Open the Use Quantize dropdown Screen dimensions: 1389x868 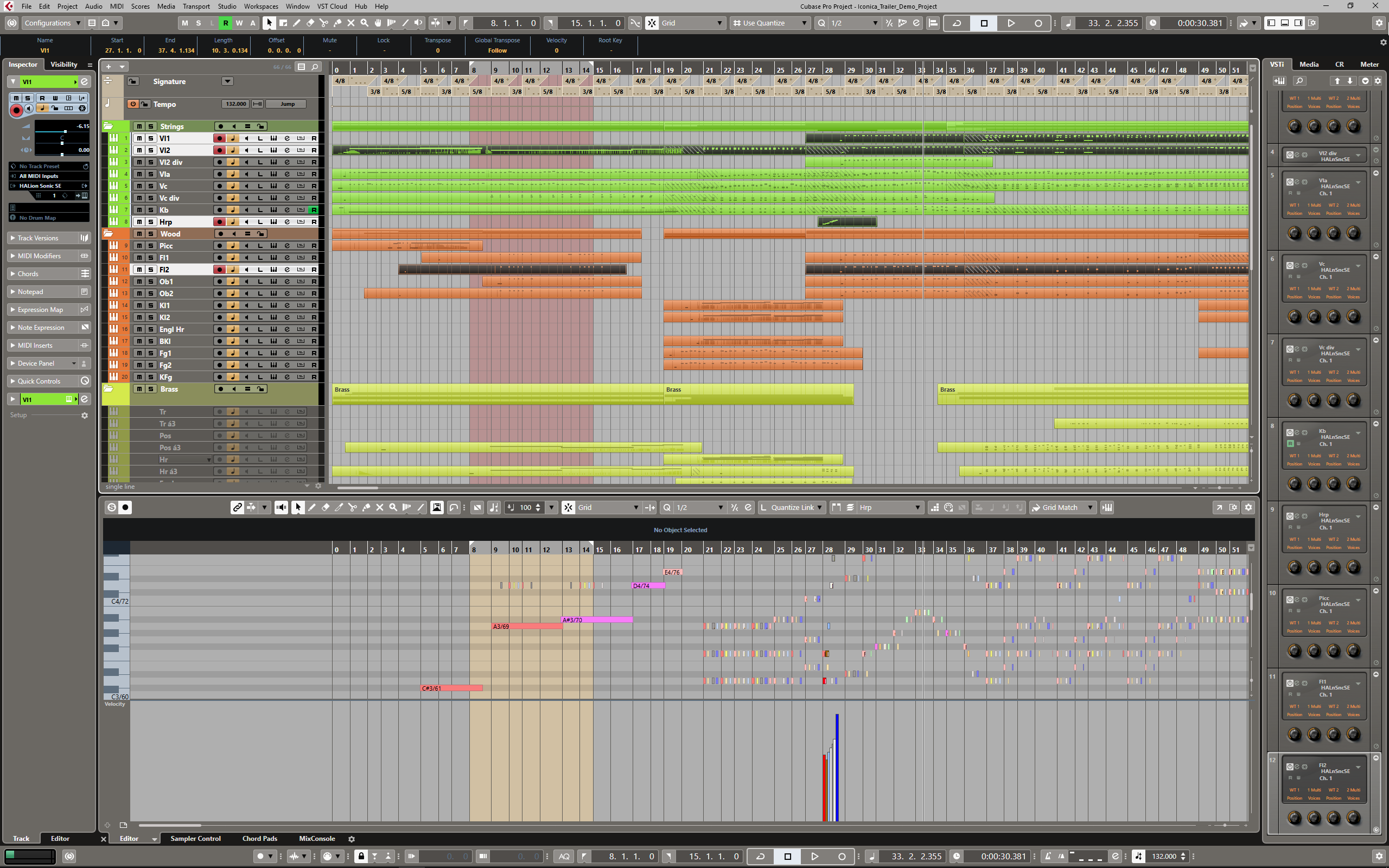770,23
